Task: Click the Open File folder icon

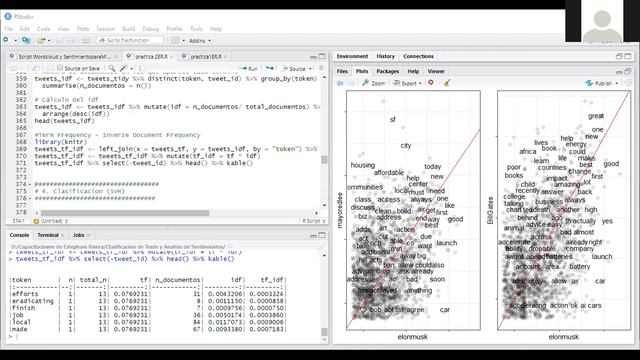Action: point(40,40)
